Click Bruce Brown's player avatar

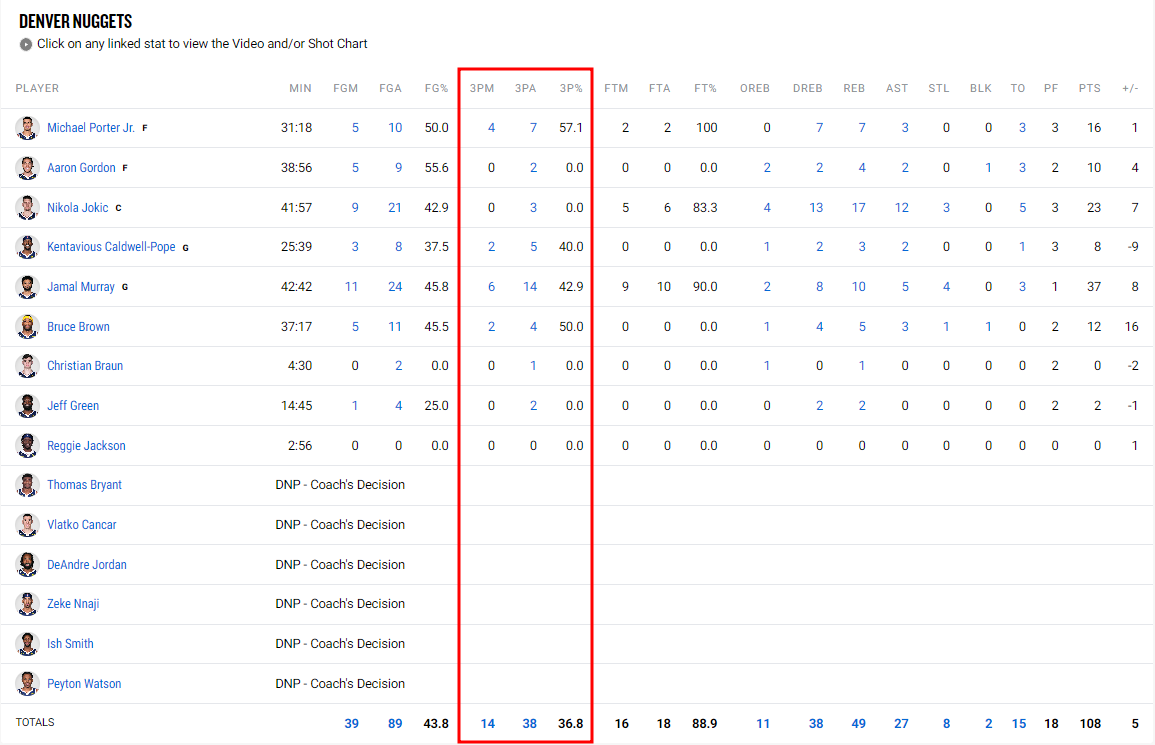pos(27,326)
